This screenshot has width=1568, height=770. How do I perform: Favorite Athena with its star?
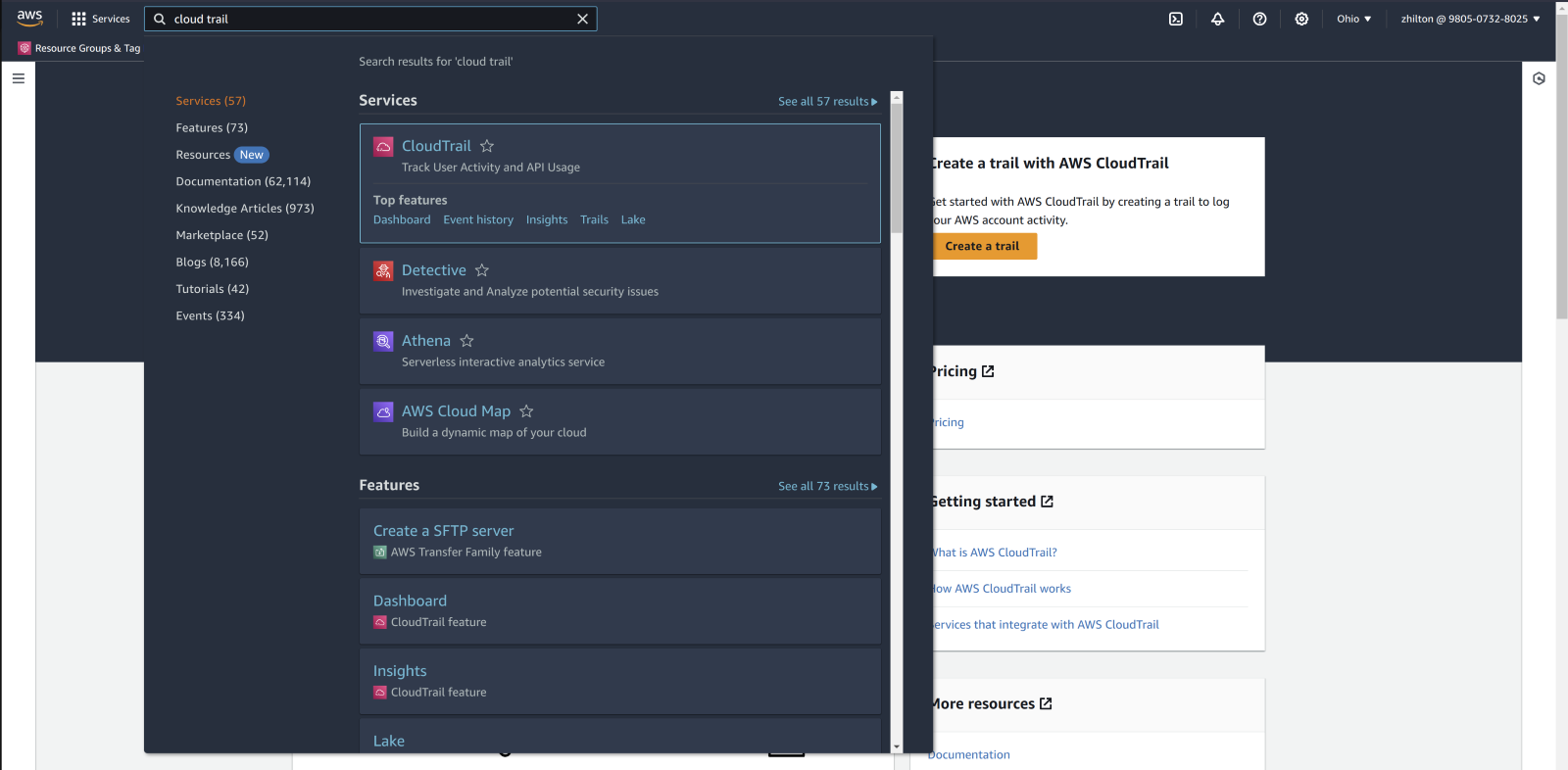click(466, 341)
